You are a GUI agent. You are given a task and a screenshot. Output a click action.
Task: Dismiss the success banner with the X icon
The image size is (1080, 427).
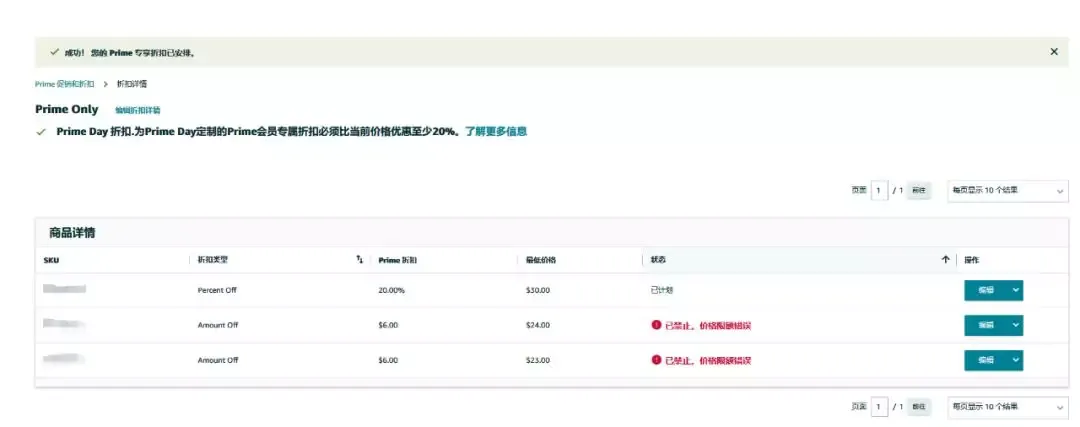tap(1054, 52)
